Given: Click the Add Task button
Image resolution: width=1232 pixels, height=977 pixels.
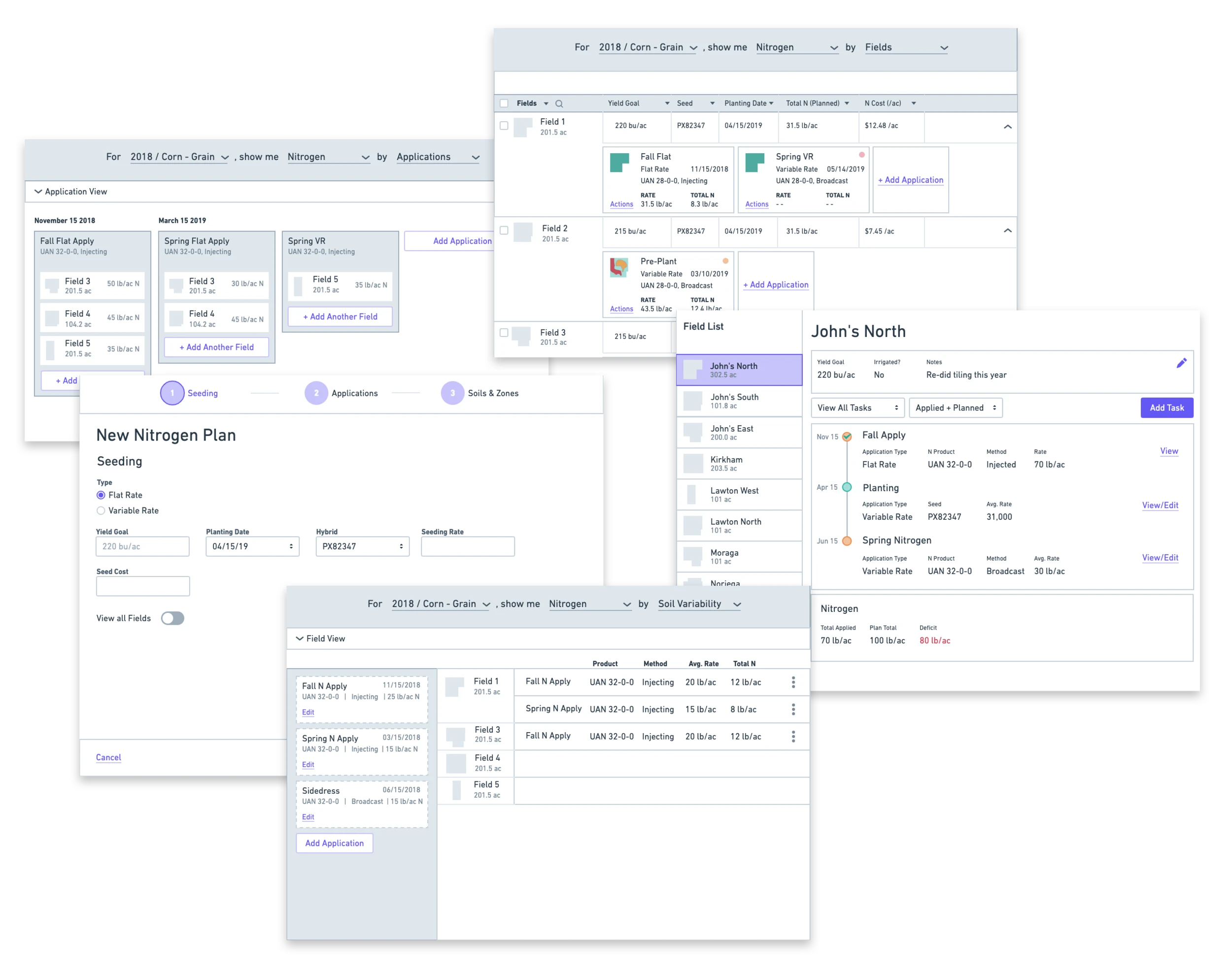Looking at the screenshot, I should click(1166, 407).
